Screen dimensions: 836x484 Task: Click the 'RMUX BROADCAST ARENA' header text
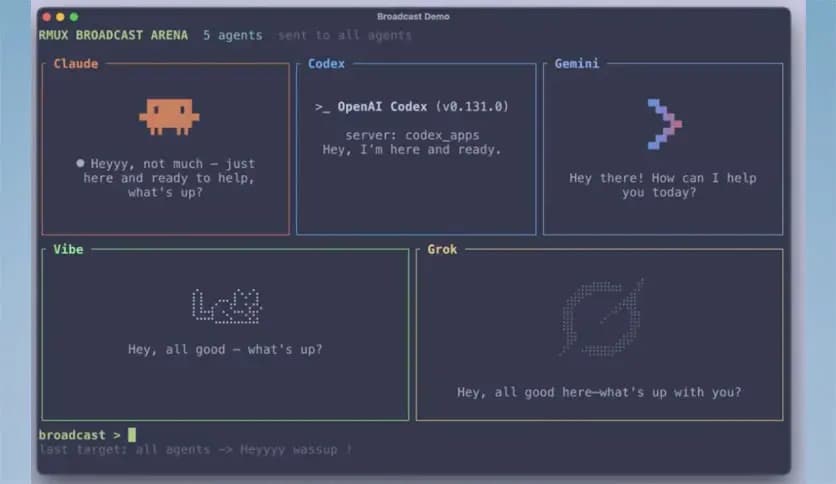click(113, 35)
